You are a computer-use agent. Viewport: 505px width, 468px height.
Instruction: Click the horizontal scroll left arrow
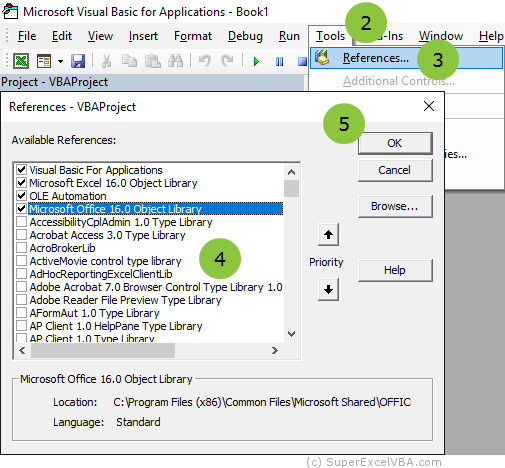pyautogui.click(x=22, y=350)
